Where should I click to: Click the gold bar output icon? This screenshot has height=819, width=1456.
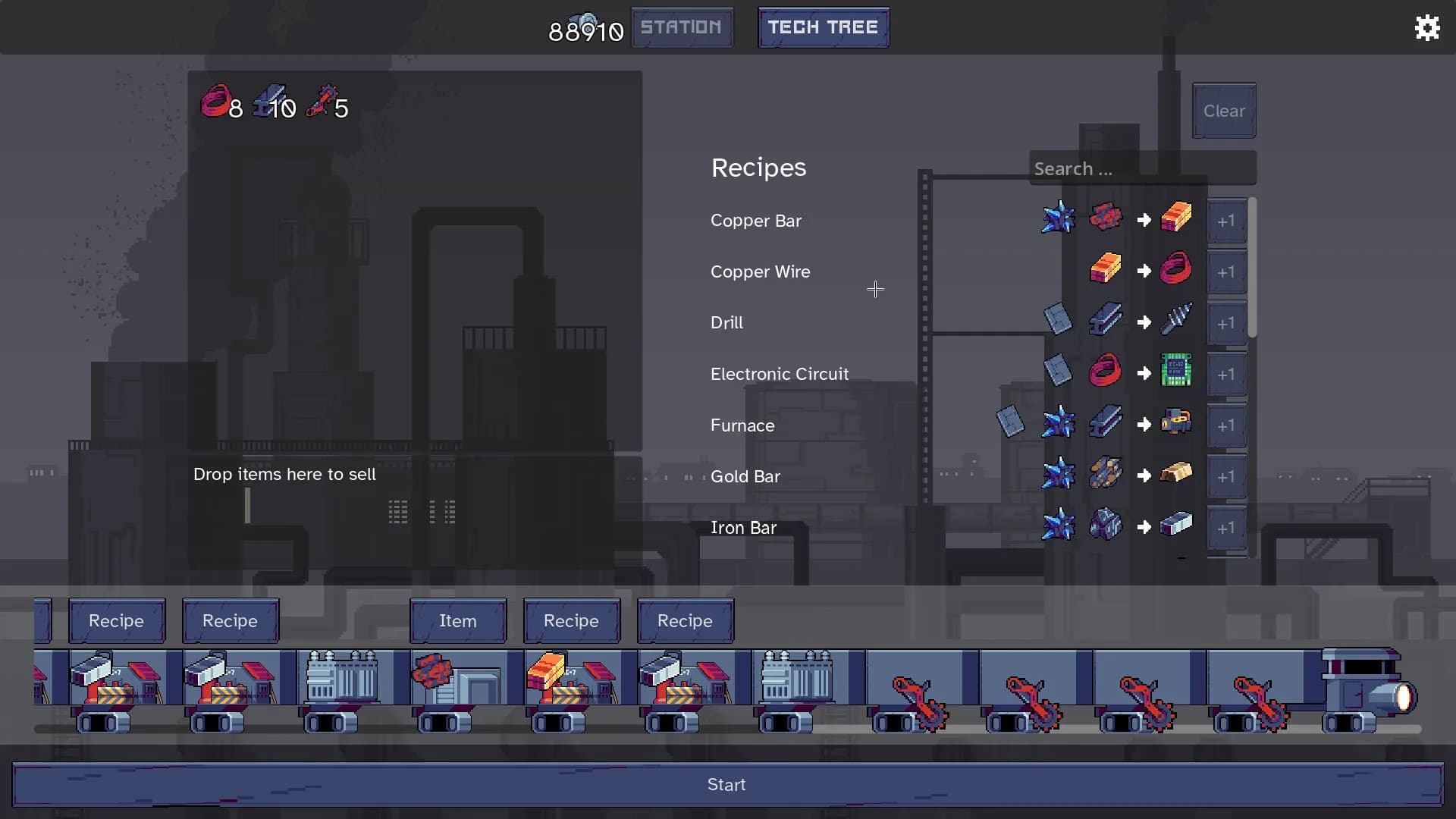point(1176,473)
